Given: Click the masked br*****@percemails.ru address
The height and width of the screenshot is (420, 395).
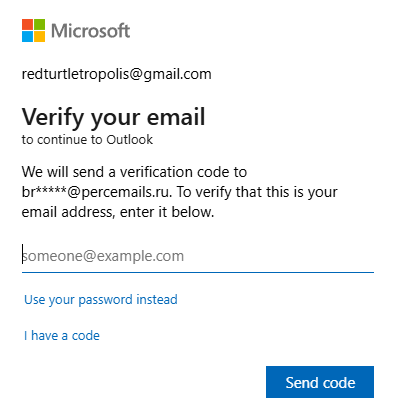Looking at the screenshot, I should tap(97, 192).
